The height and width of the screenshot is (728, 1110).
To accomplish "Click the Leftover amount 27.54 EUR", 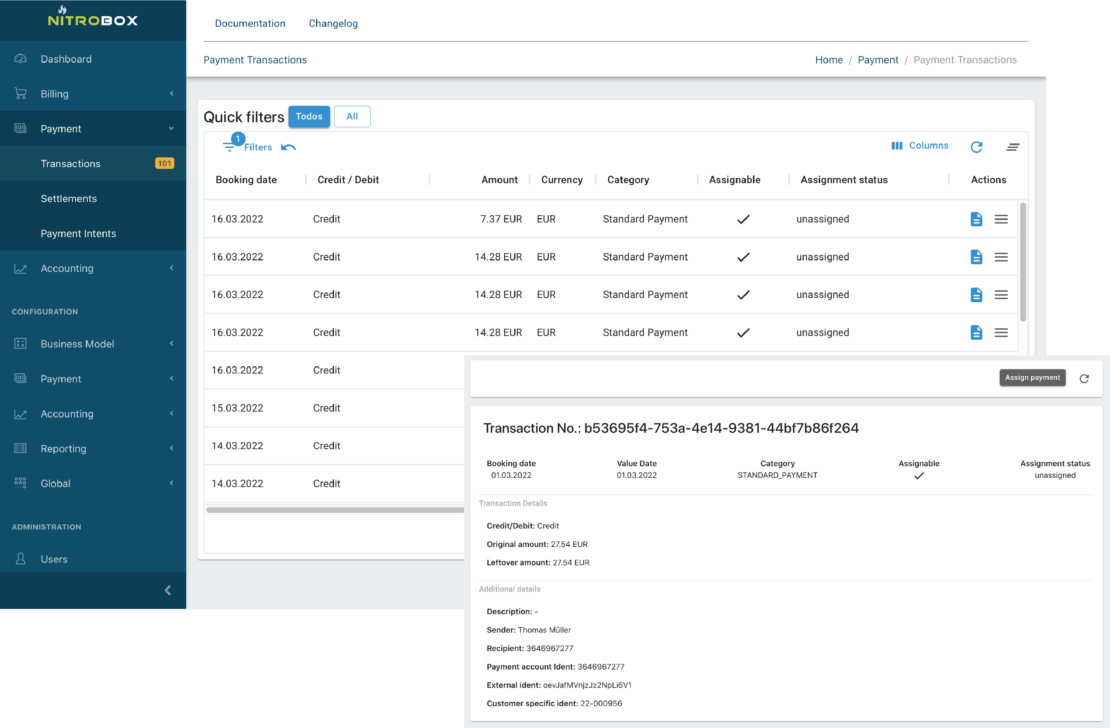I will [x=538, y=562].
